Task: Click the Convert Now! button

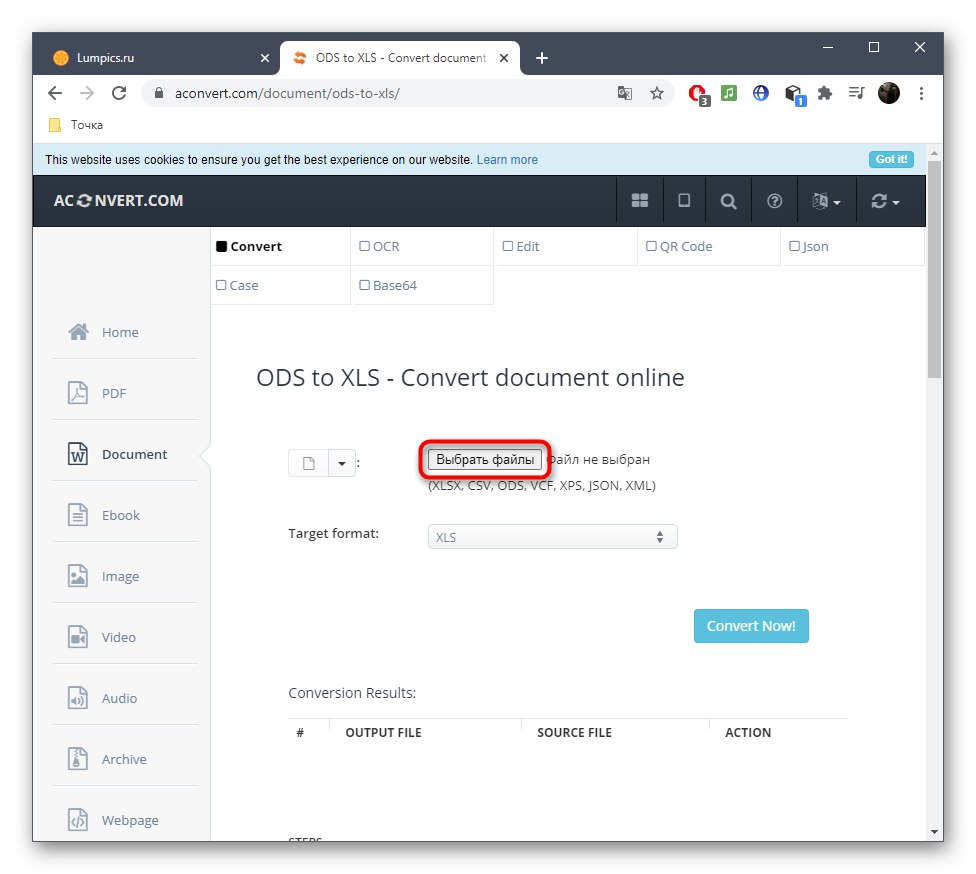Action: (x=751, y=626)
